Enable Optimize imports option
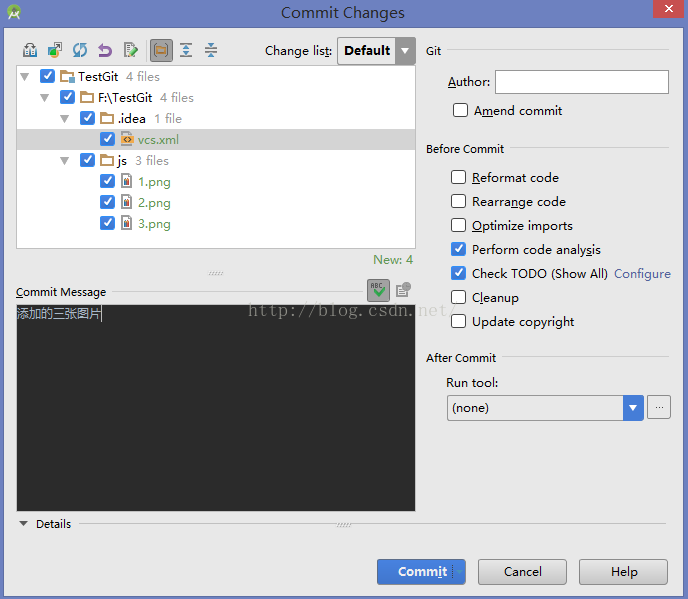Image resolution: width=688 pixels, height=599 pixels. [459, 225]
